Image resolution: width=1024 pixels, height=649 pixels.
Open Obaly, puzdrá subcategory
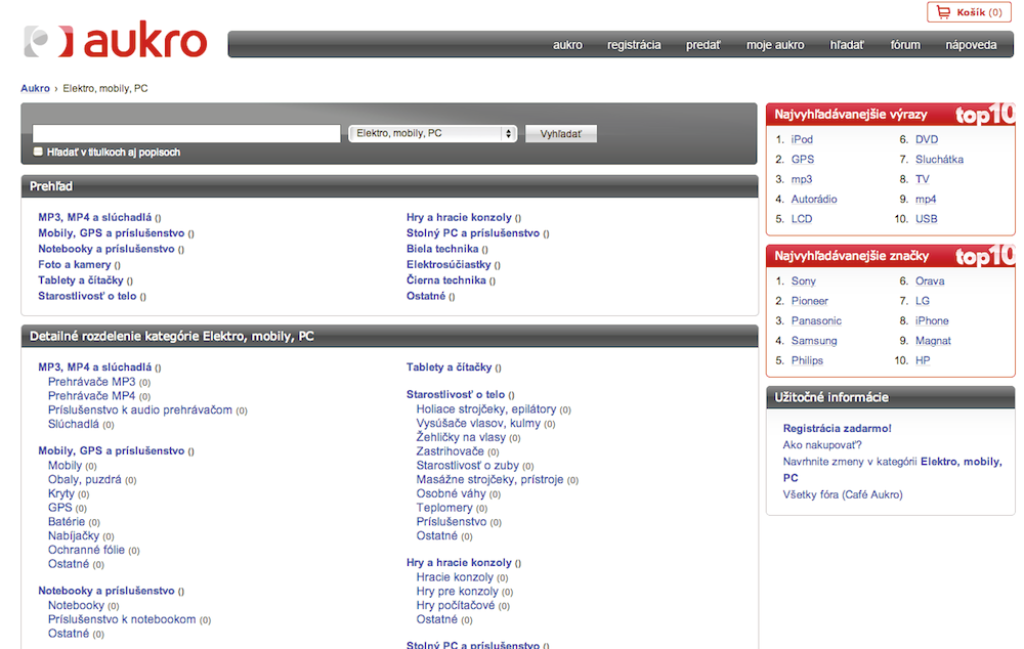(x=84, y=479)
